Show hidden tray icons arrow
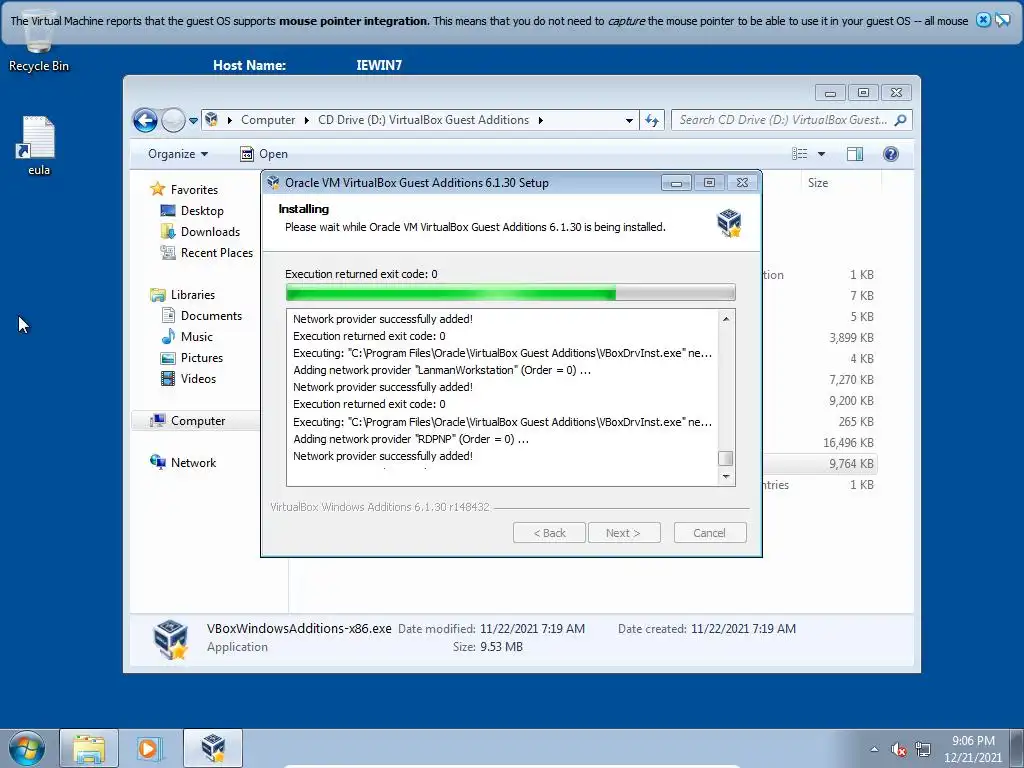This screenshot has width=1024, height=768. (874, 749)
